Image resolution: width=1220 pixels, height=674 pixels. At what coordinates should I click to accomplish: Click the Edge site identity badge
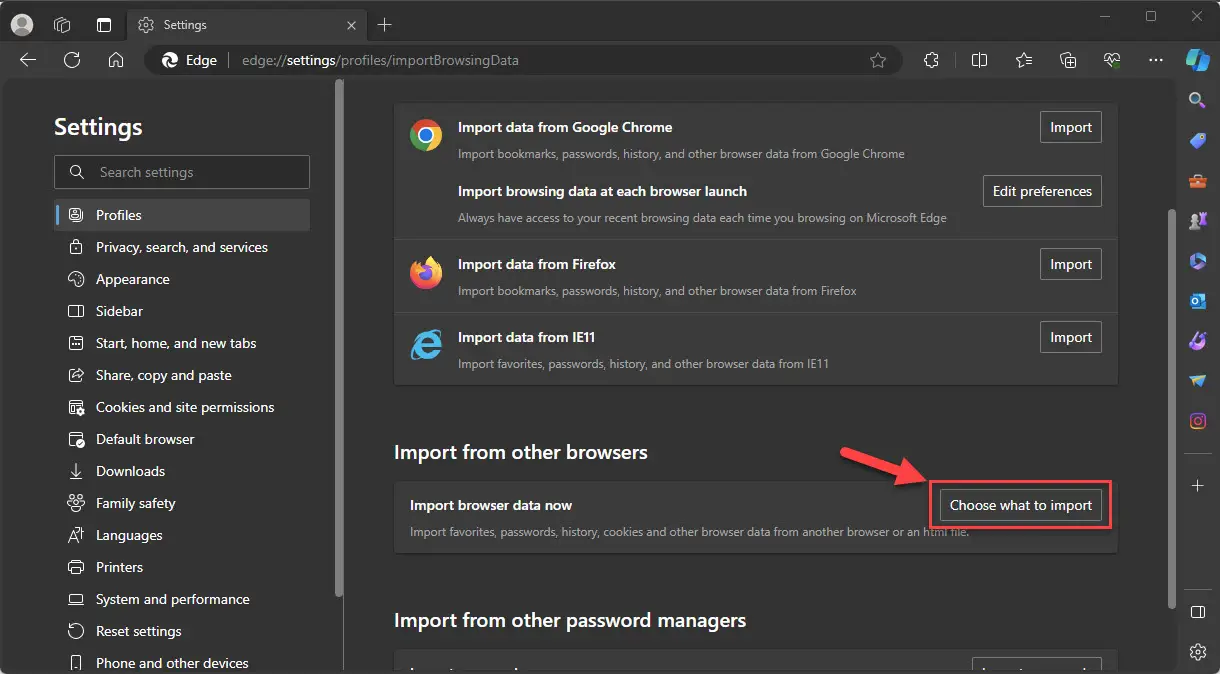tap(190, 60)
